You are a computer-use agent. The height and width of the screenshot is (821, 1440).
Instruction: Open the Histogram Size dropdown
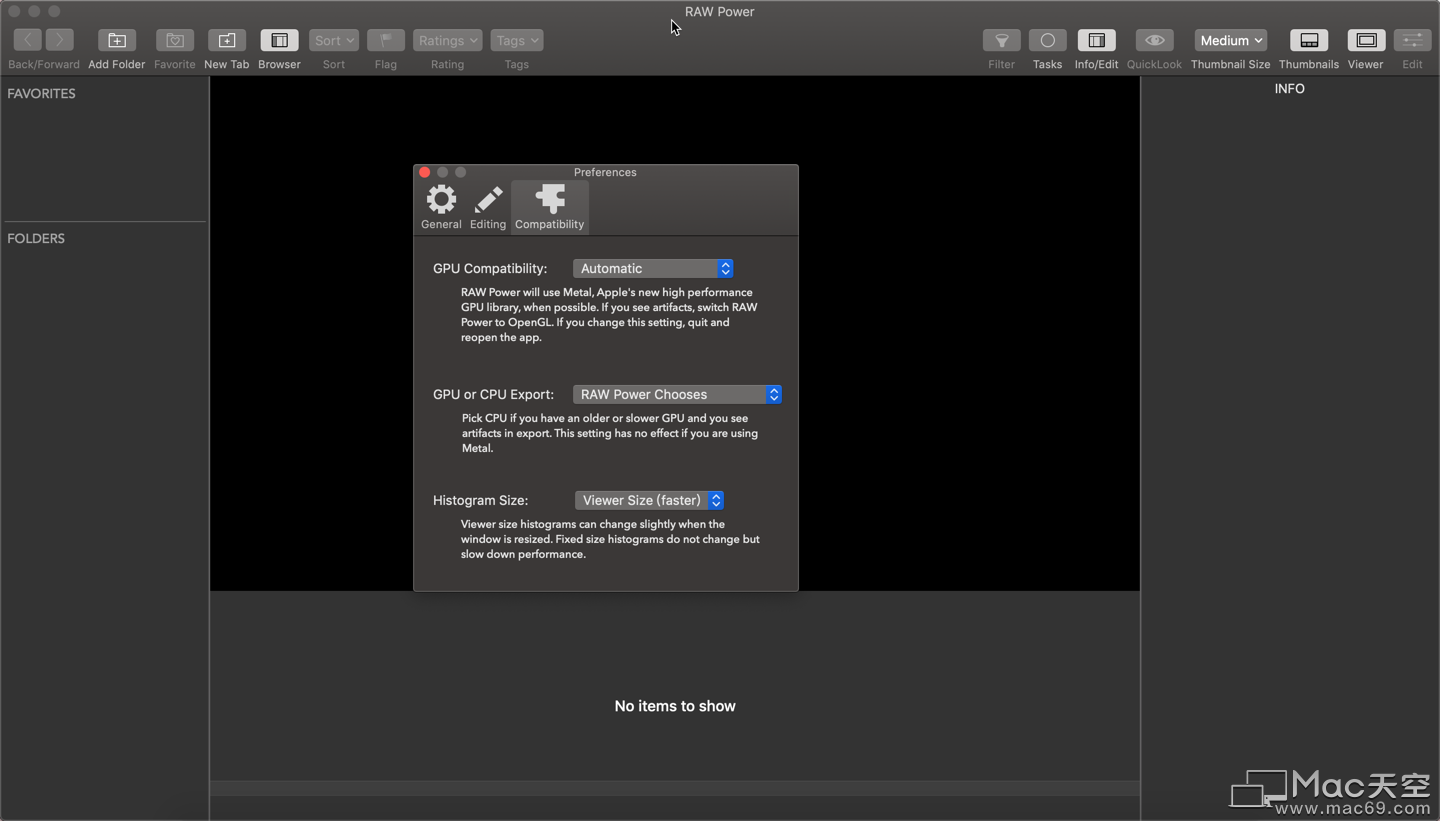[x=649, y=500]
